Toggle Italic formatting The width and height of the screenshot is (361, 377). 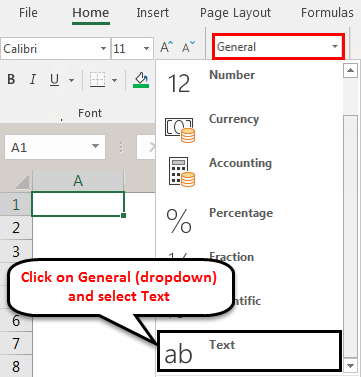[33, 80]
